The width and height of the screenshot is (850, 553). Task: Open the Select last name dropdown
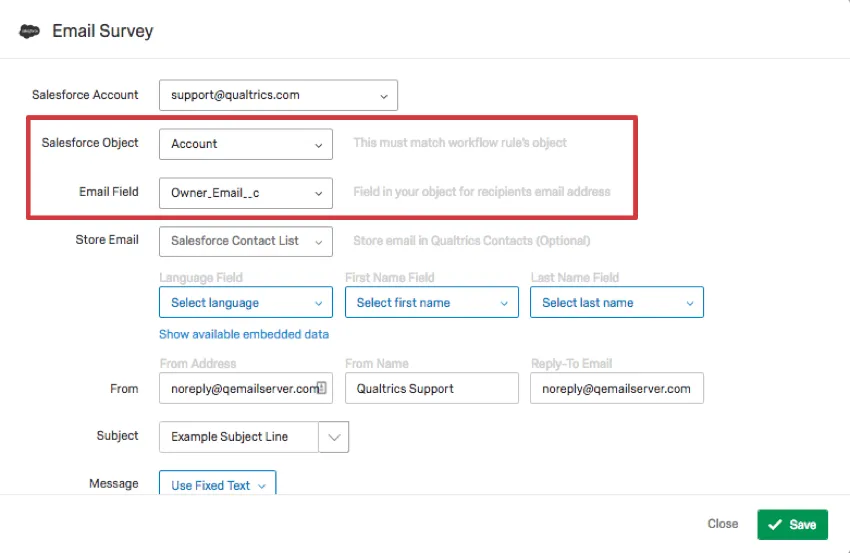pos(616,303)
